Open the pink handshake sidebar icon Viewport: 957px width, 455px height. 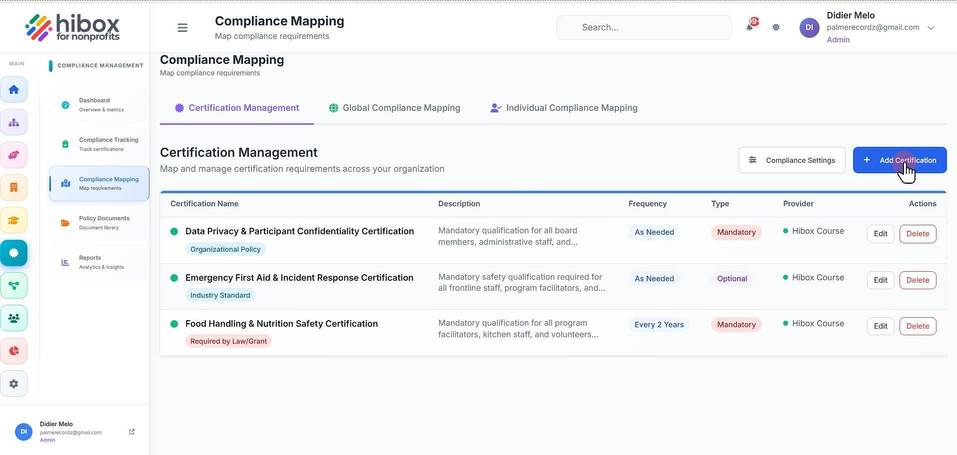(x=13, y=155)
